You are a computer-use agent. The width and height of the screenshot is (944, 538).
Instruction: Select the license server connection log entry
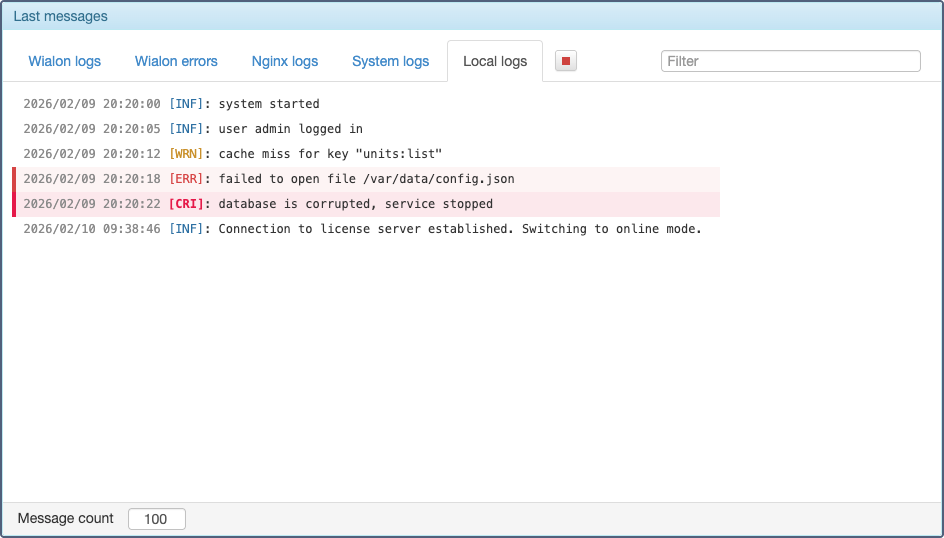pyautogui.click(x=460, y=229)
